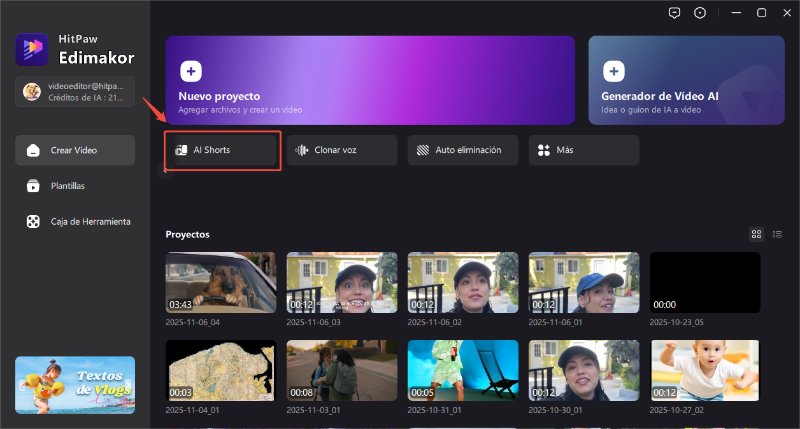Image resolution: width=800 pixels, height=429 pixels.
Task: Open black project thumbnail 2025-10-23_05
Action: click(705, 282)
